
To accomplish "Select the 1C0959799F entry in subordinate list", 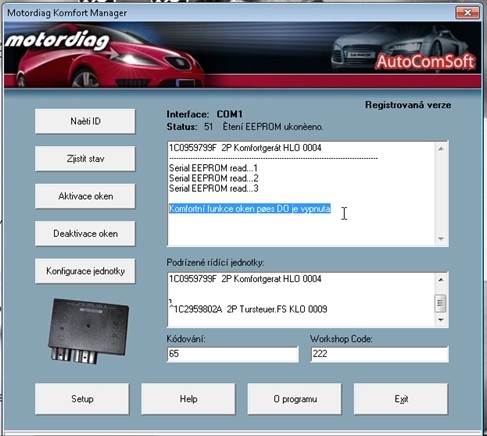I will (245, 279).
